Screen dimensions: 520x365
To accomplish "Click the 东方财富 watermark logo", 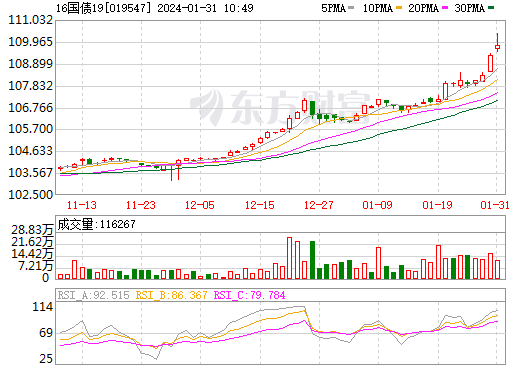I will [280, 107].
